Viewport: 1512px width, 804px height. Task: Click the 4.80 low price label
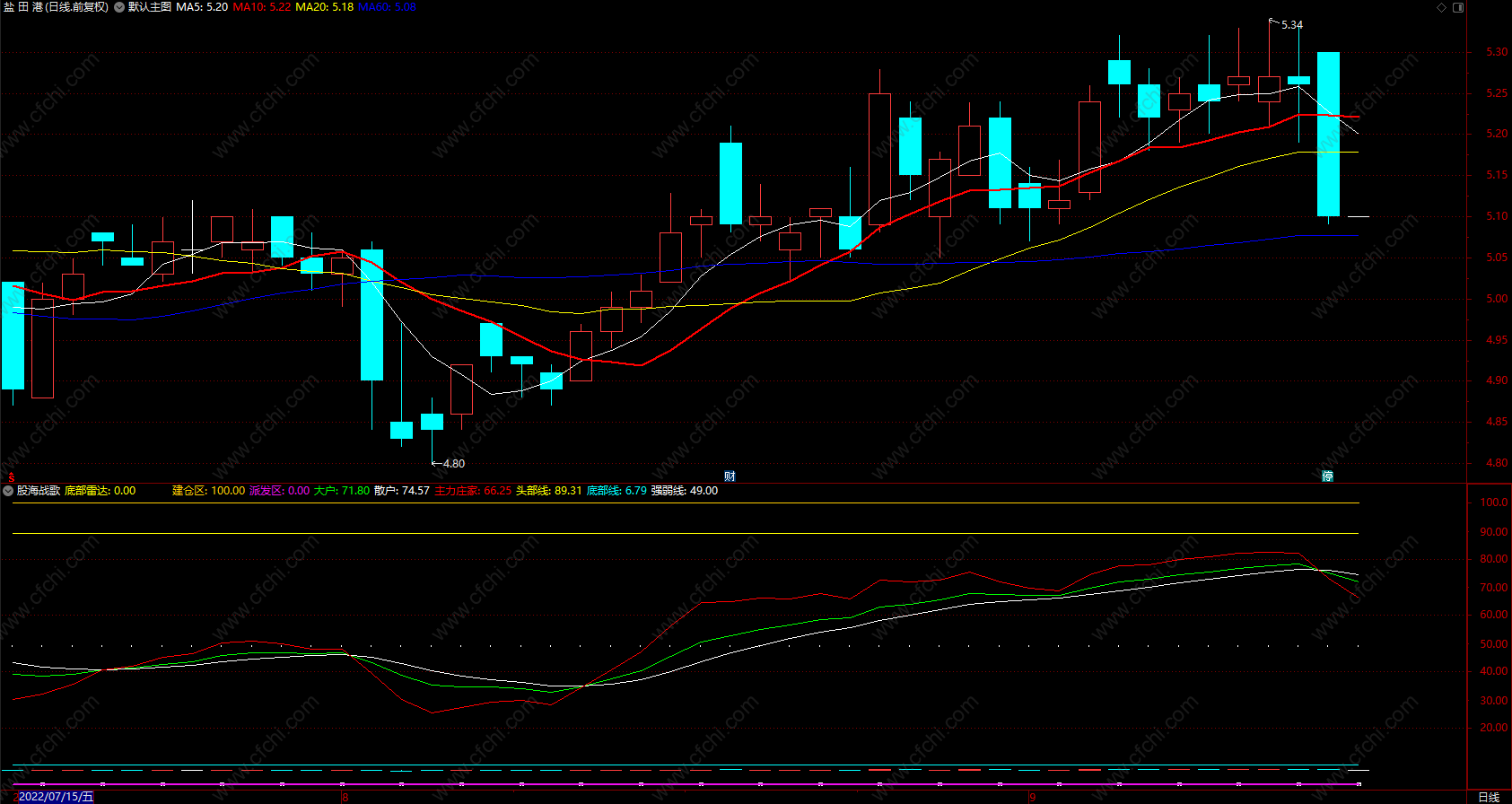tap(454, 464)
